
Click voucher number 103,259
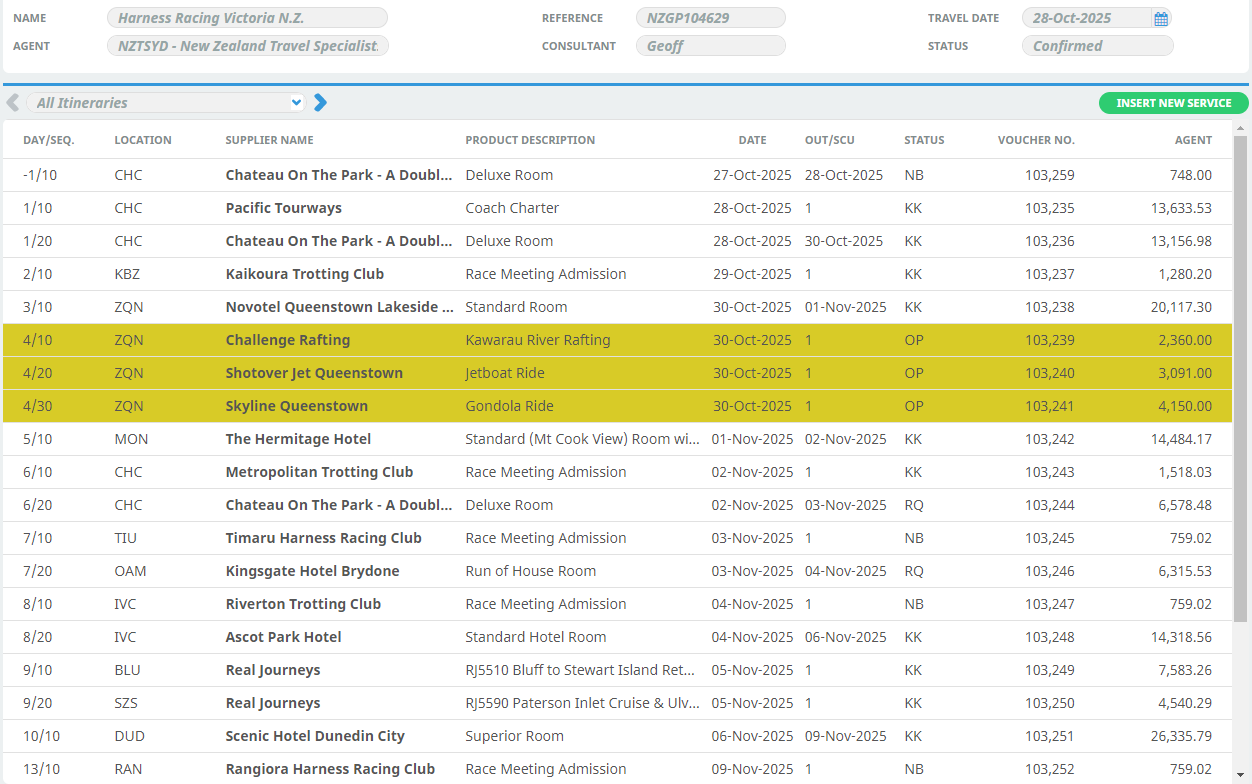[x=1050, y=175]
